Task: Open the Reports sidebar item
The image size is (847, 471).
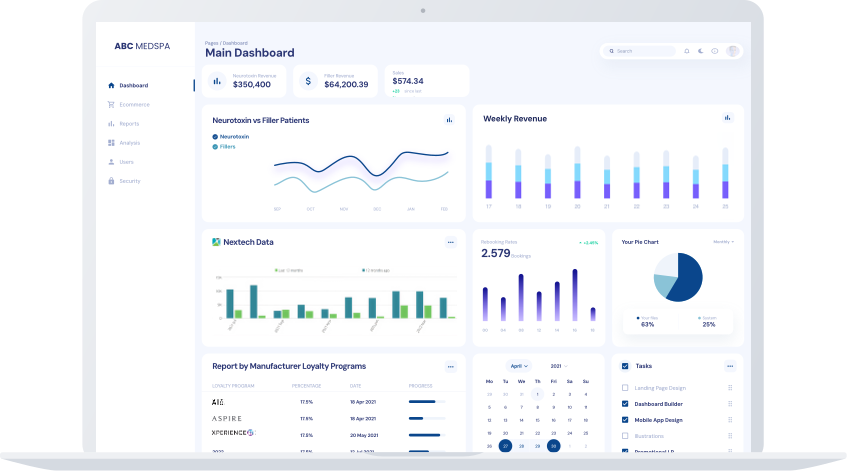Action: (129, 123)
